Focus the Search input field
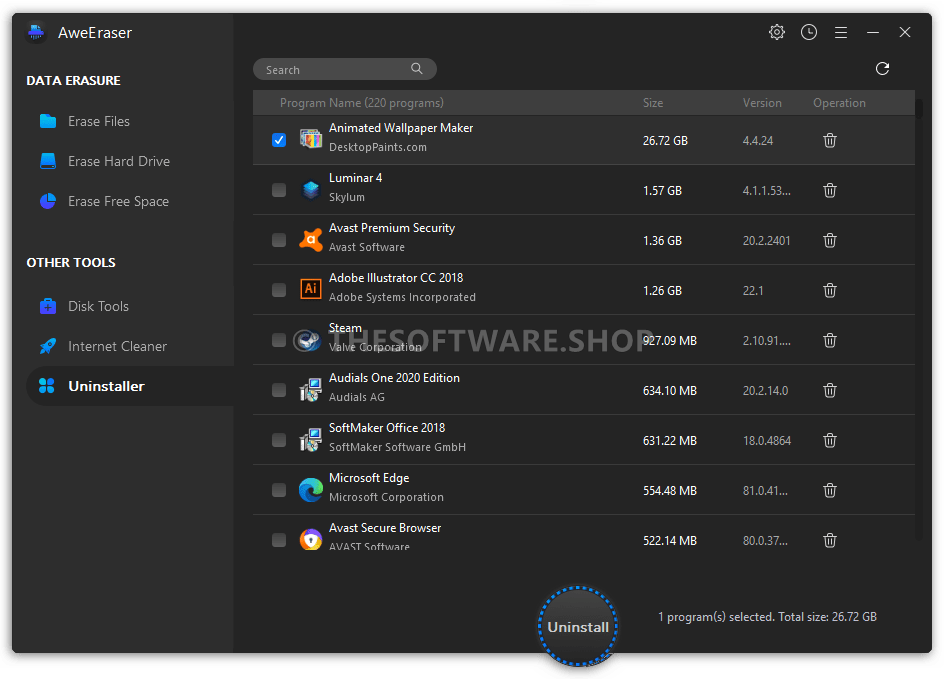 tap(344, 69)
